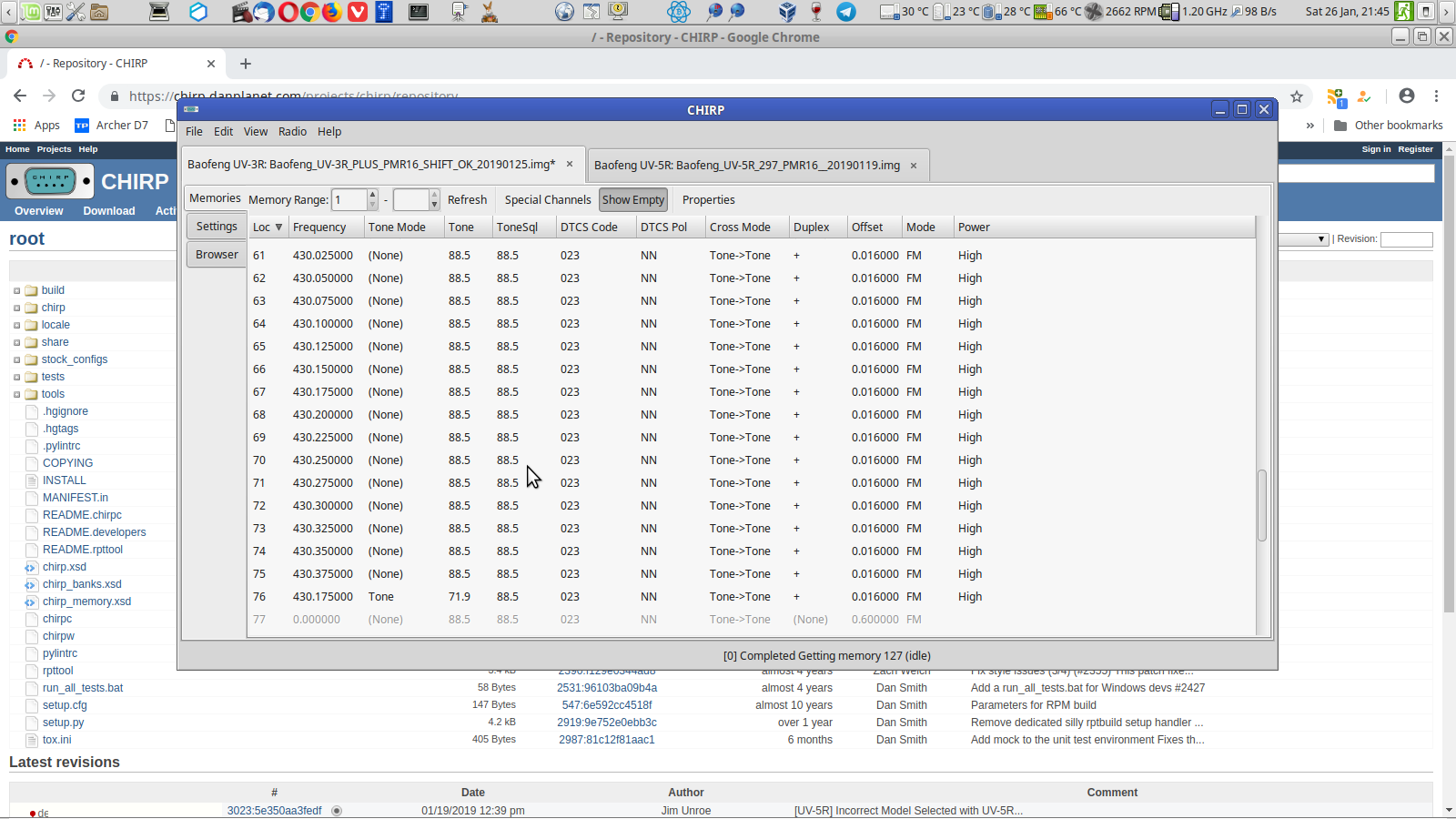Launch Firefox from the panel

[332, 12]
